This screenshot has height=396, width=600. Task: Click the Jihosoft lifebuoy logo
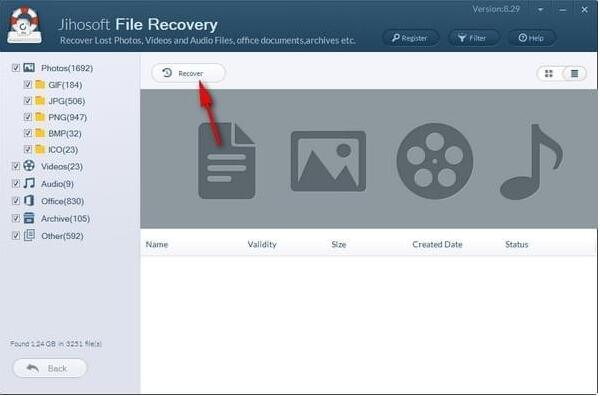pyautogui.click(x=24, y=25)
